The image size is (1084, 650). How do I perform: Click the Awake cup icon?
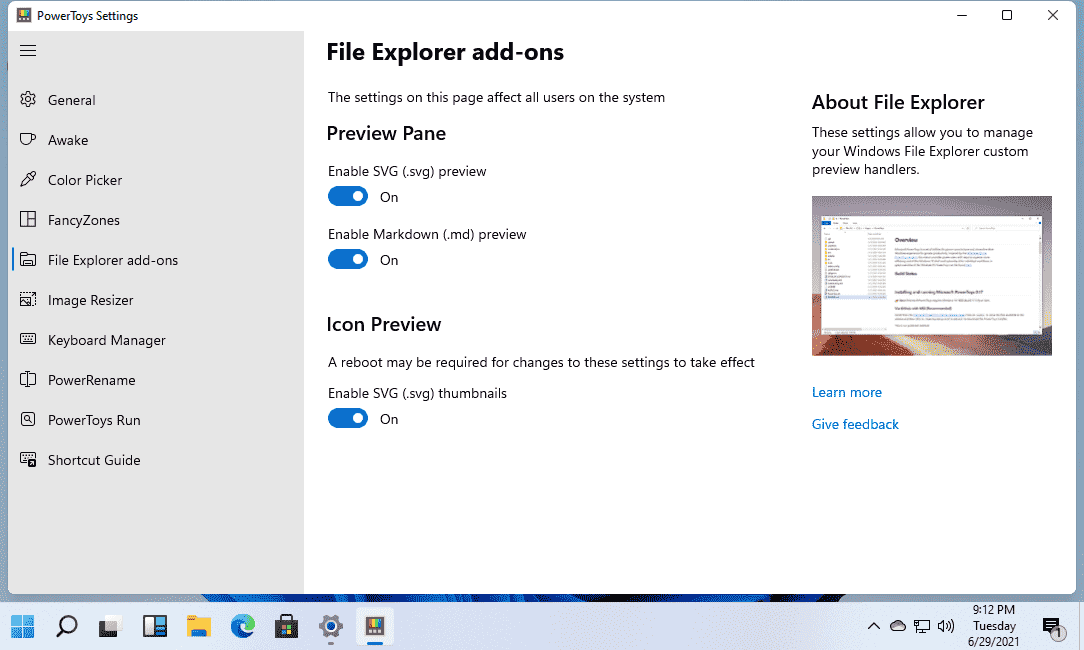(28, 140)
